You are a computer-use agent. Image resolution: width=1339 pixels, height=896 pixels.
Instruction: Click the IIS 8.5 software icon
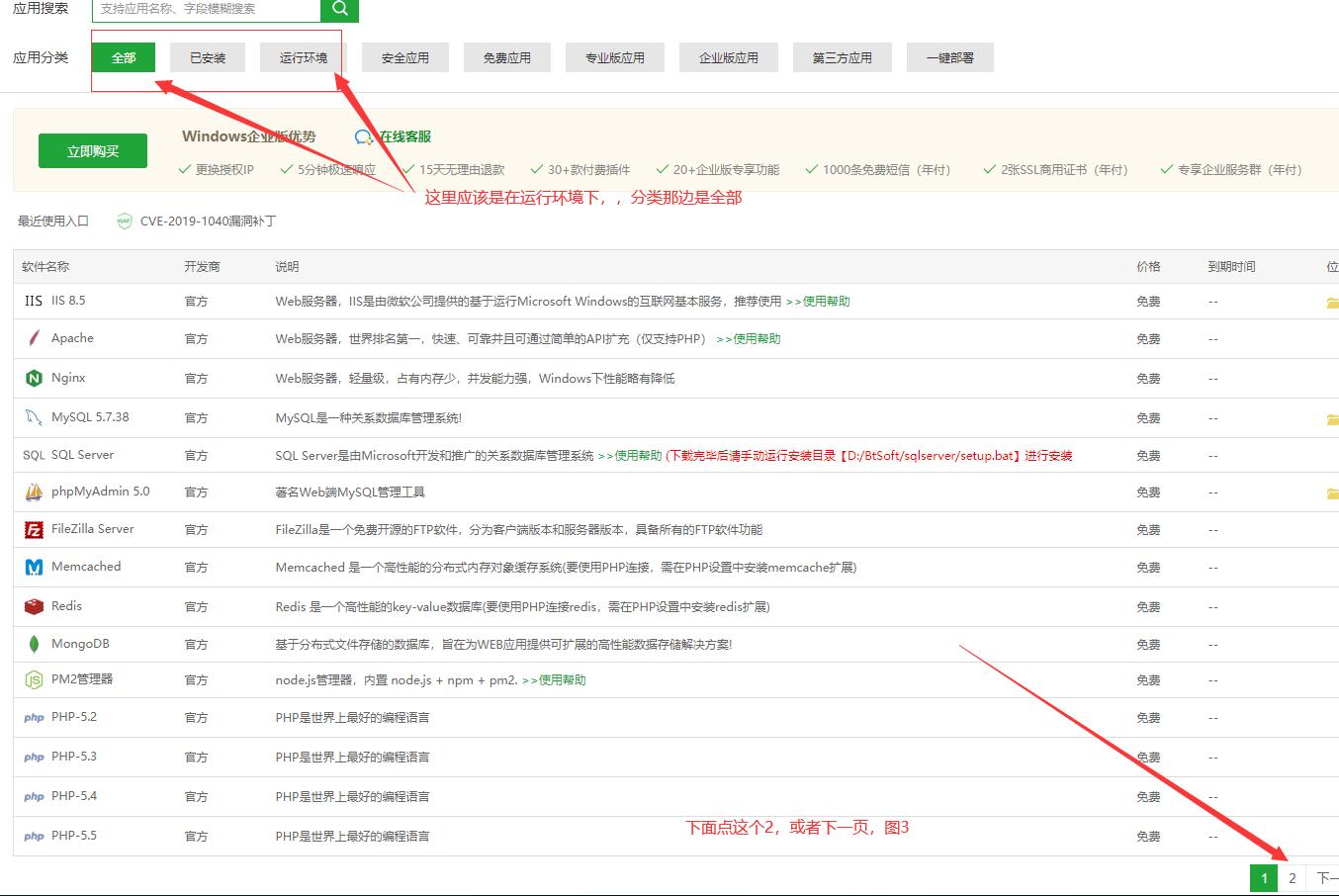click(34, 301)
